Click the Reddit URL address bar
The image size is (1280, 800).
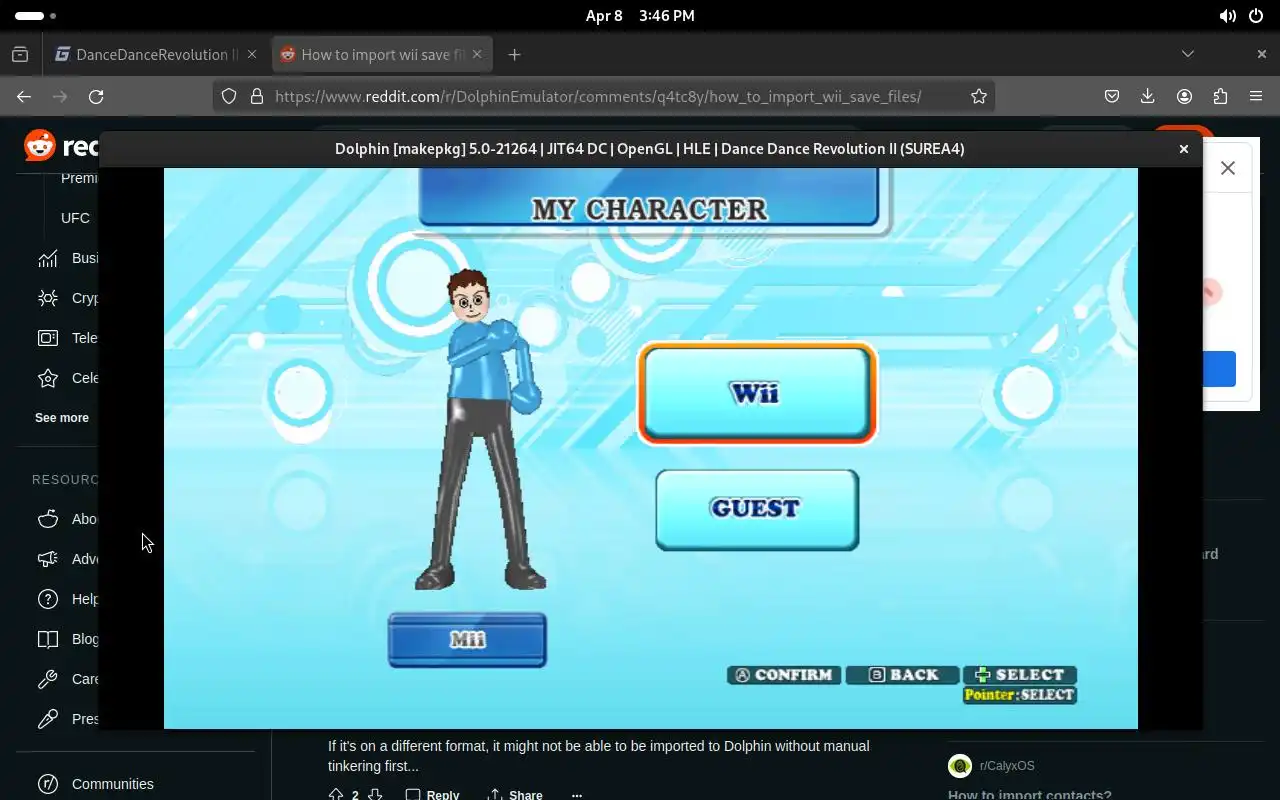pos(598,96)
